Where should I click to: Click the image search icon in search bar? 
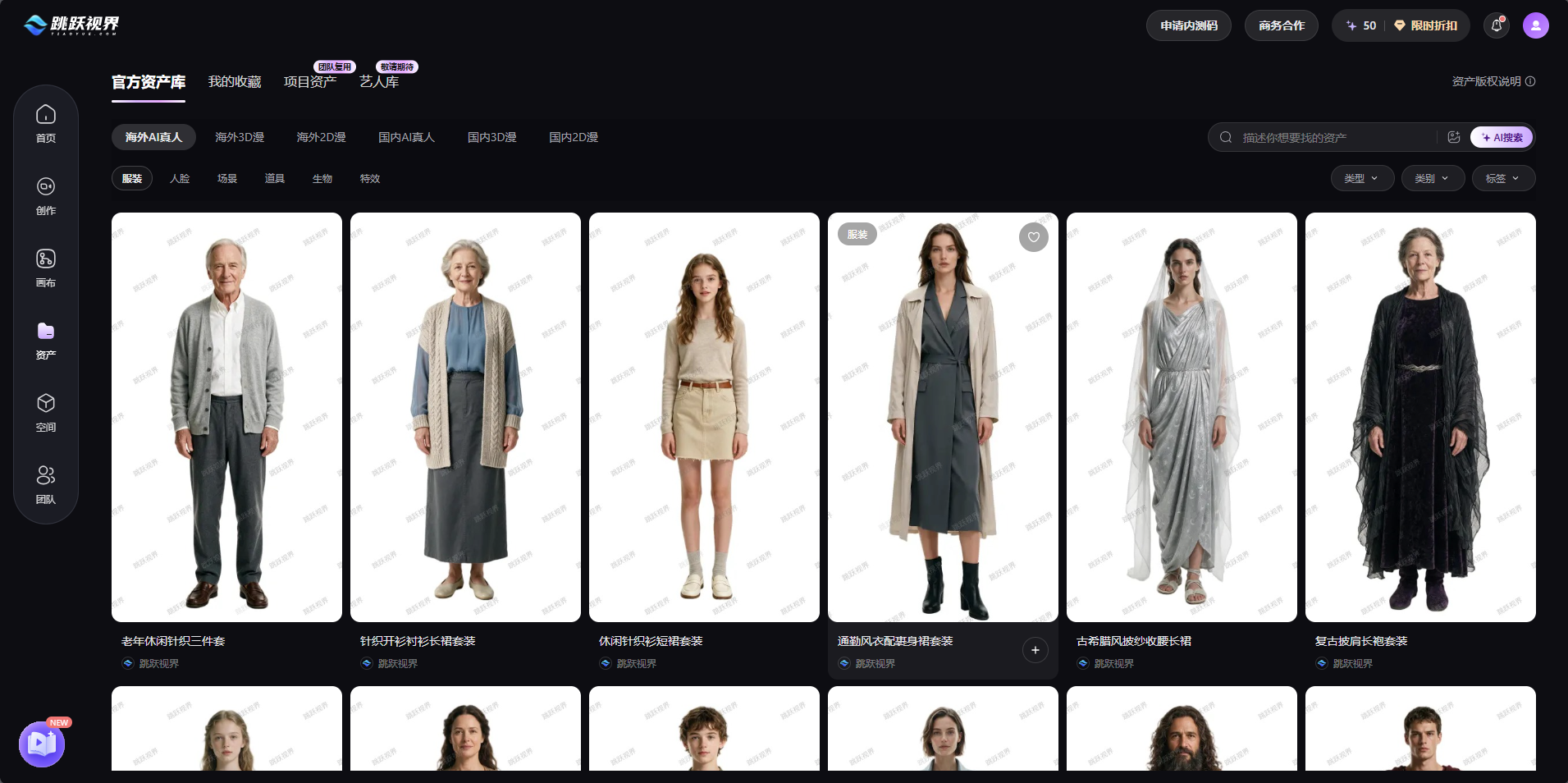(1454, 137)
